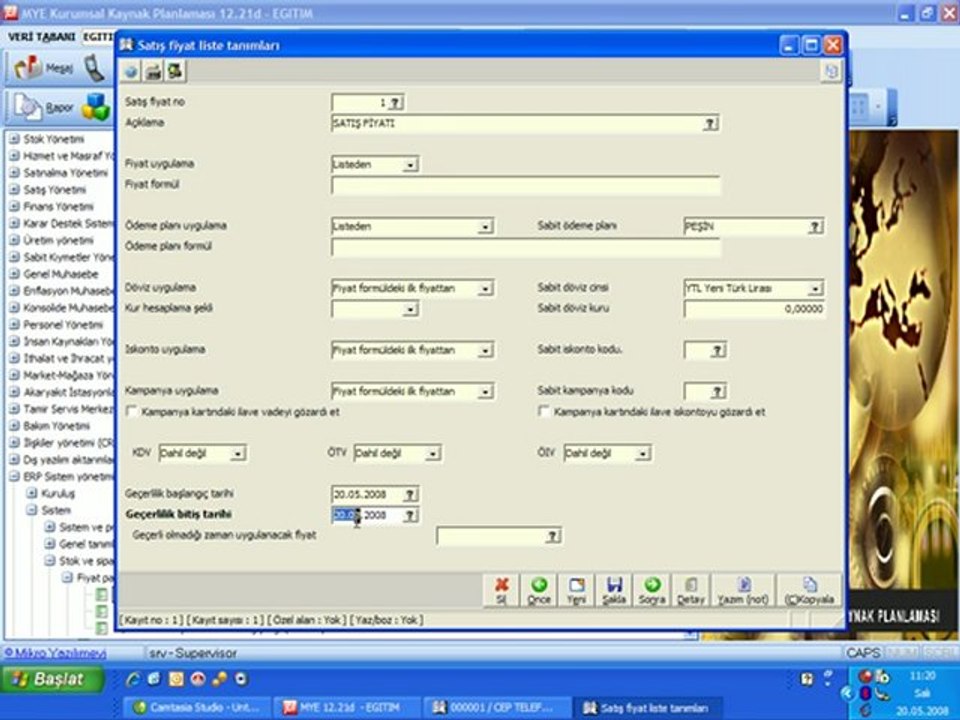This screenshot has width=960, height=720.
Task: Open lookup for Satış fiyat no
Action: (395, 103)
